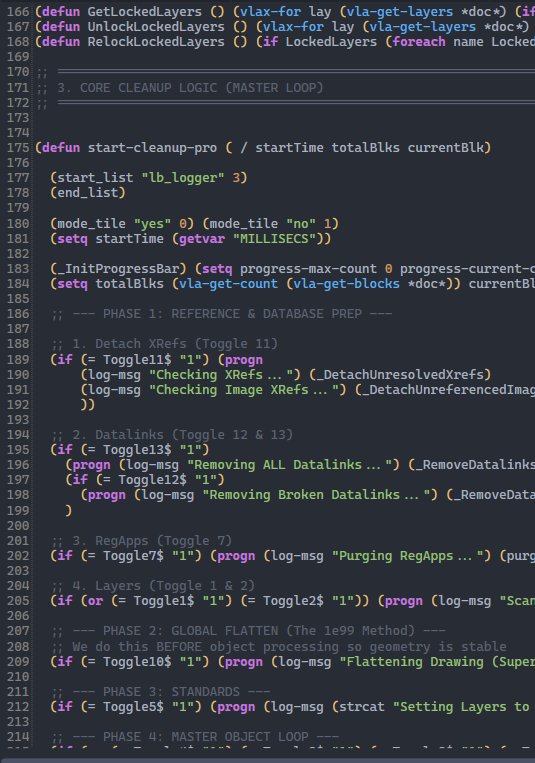Click 'Toggle11$' variable on line 189
This screenshot has height=763, width=535.
pos(137,360)
